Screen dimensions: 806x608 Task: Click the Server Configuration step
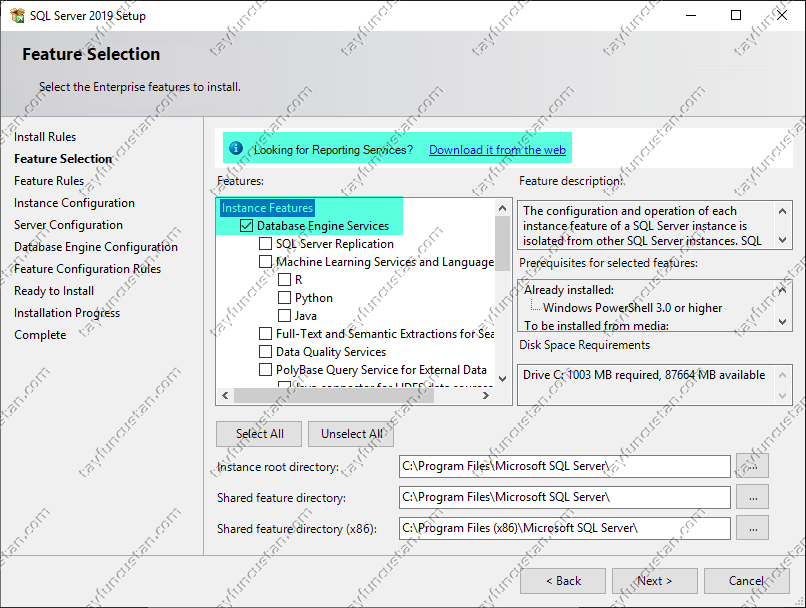(68, 225)
